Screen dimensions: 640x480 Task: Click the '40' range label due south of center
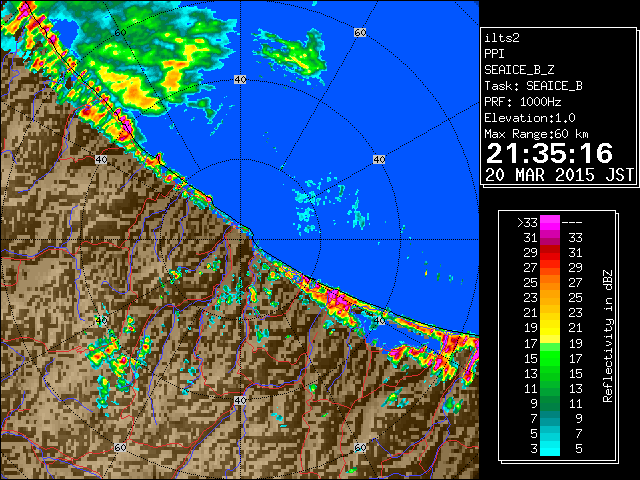click(240, 400)
